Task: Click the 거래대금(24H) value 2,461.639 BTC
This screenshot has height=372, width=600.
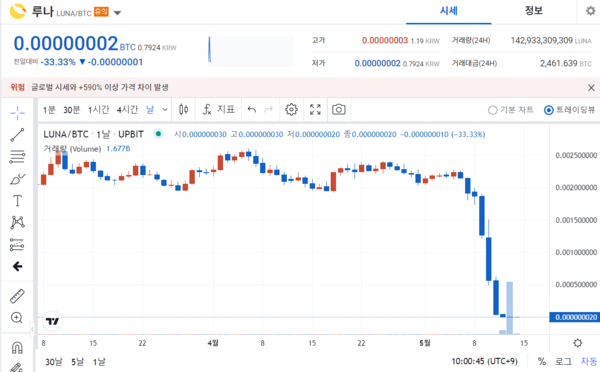Action: [566, 64]
